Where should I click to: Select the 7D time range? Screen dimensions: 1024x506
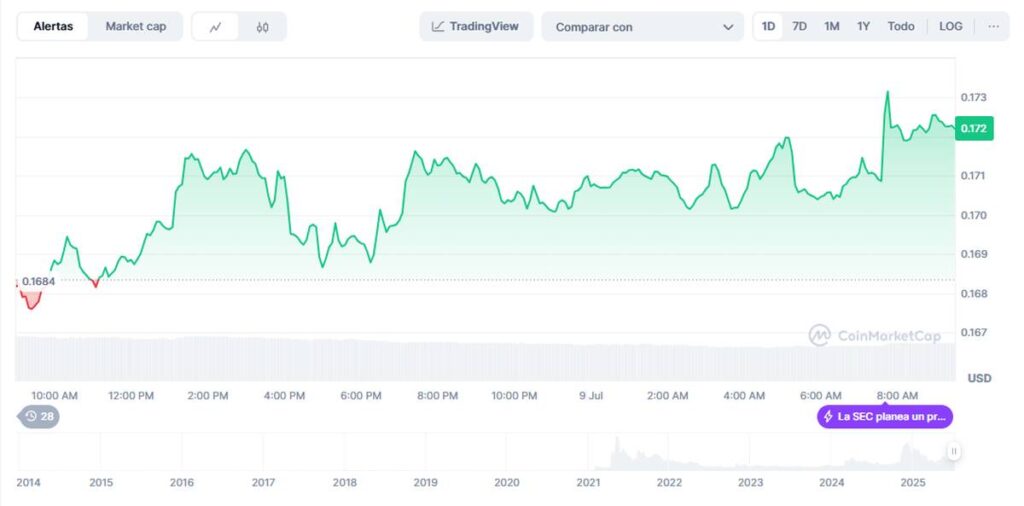[x=799, y=27]
